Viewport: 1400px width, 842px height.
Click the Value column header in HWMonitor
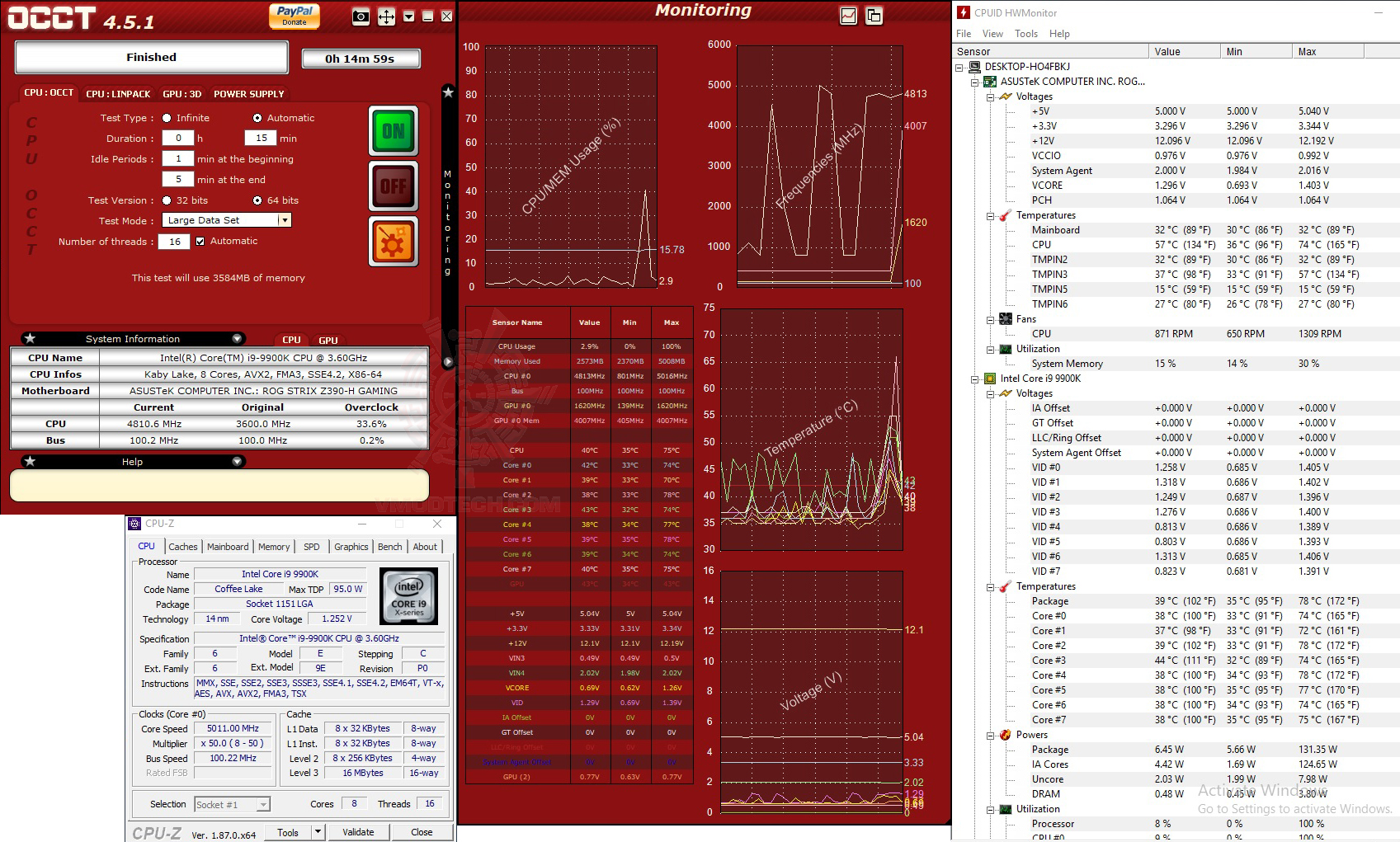(1184, 51)
